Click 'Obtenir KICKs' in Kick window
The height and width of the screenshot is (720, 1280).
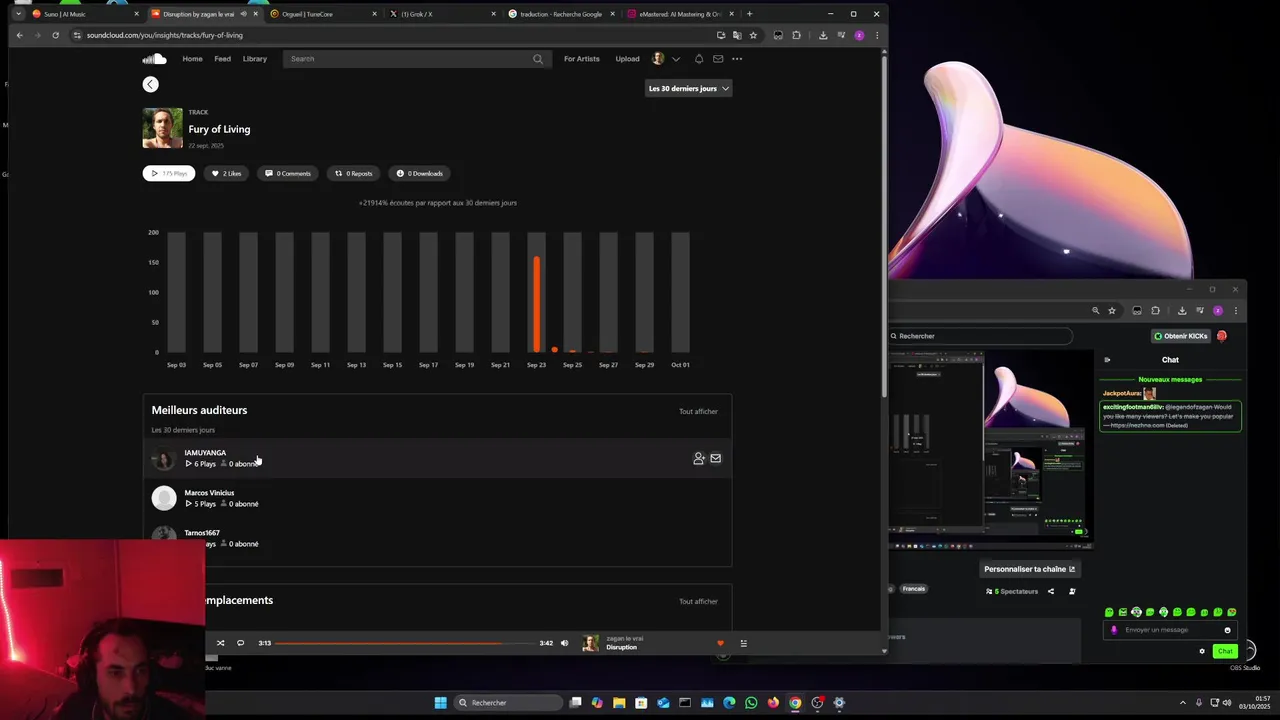pos(1181,336)
